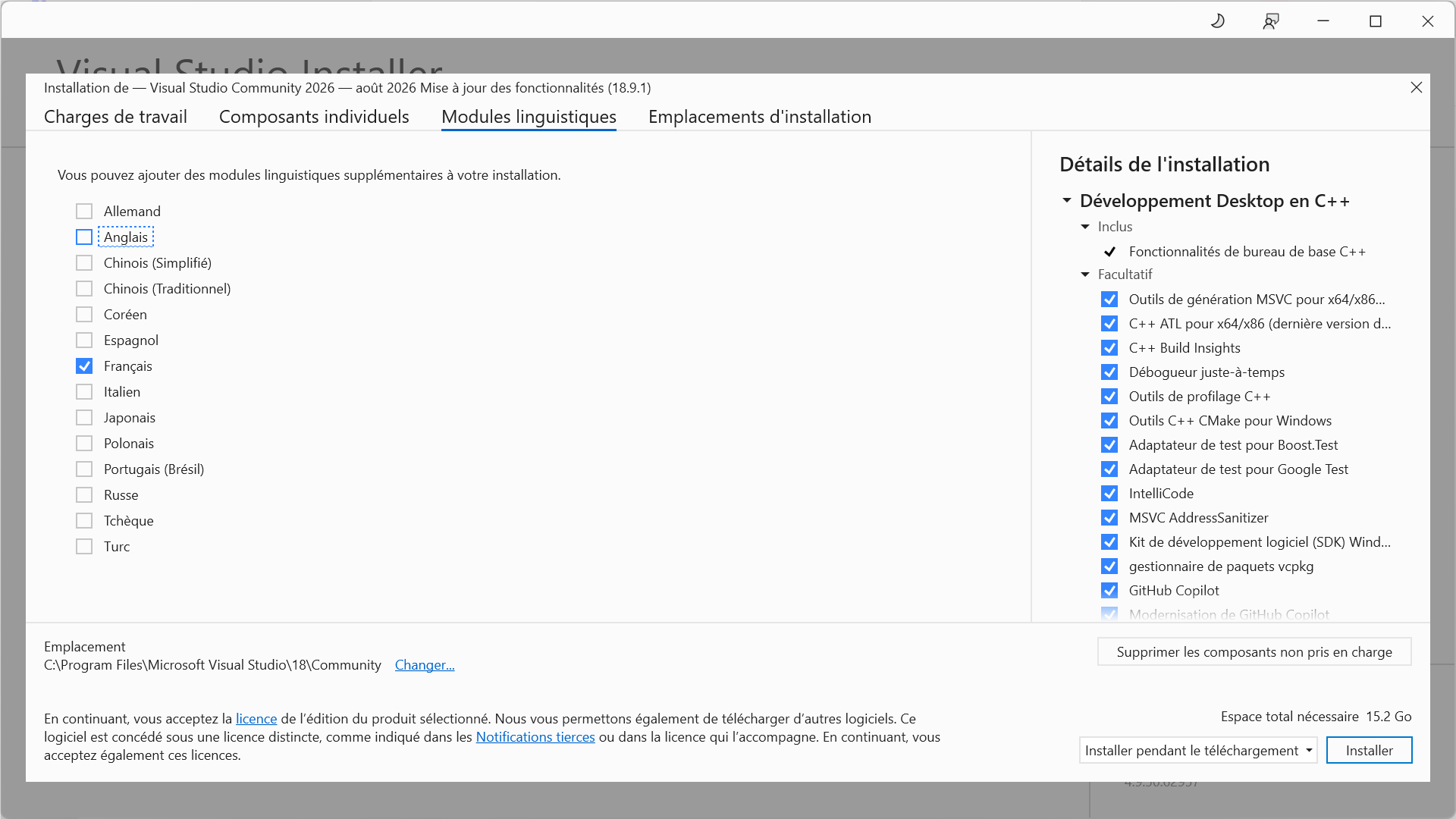The width and height of the screenshot is (1456, 819).
Task: Collapse the Facultatif group
Action: pyautogui.click(x=1085, y=275)
